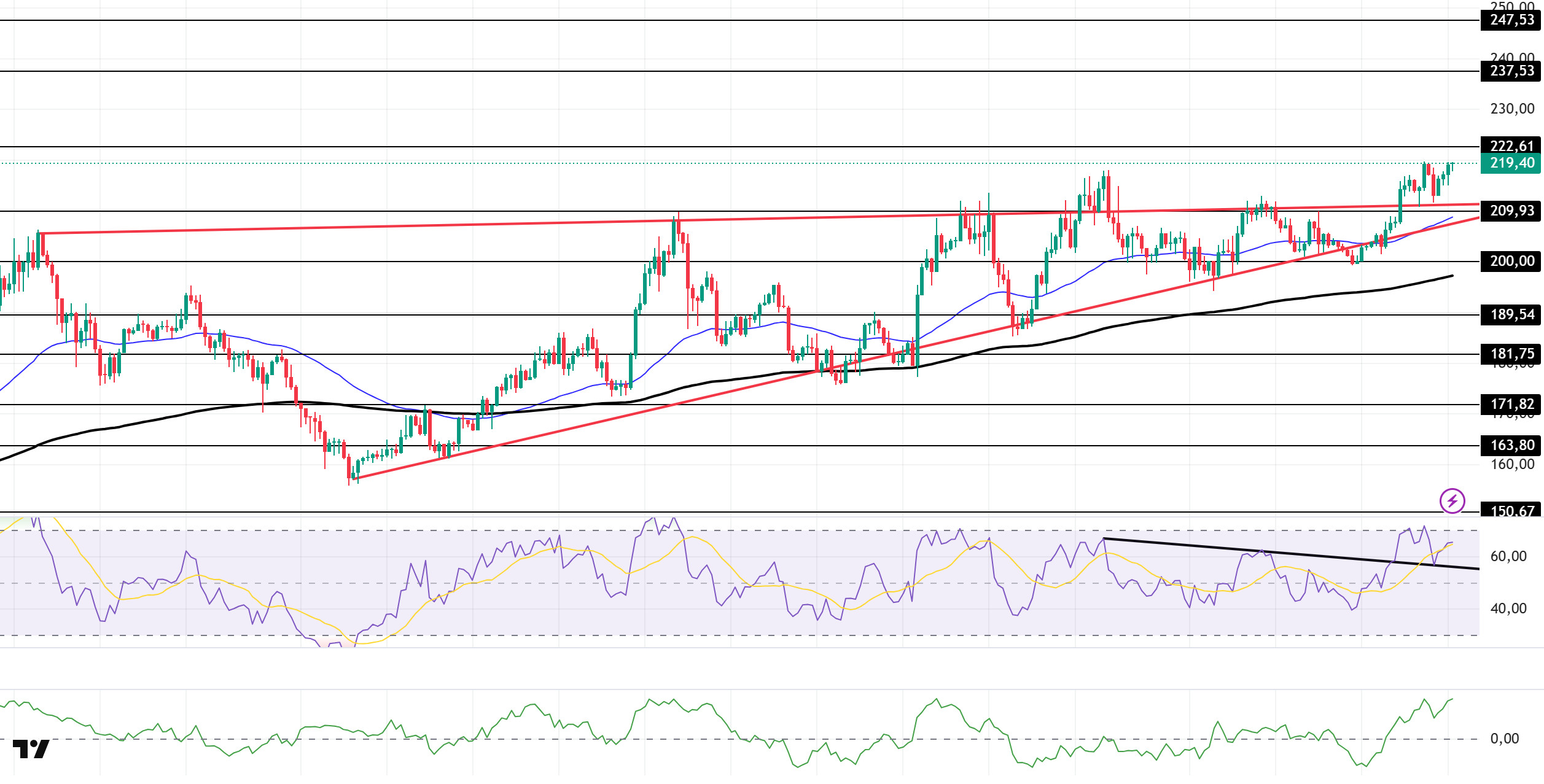Select the 209,93 price level label
The height and width of the screenshot is (784, 1544).
click(x=1511, y=211)
